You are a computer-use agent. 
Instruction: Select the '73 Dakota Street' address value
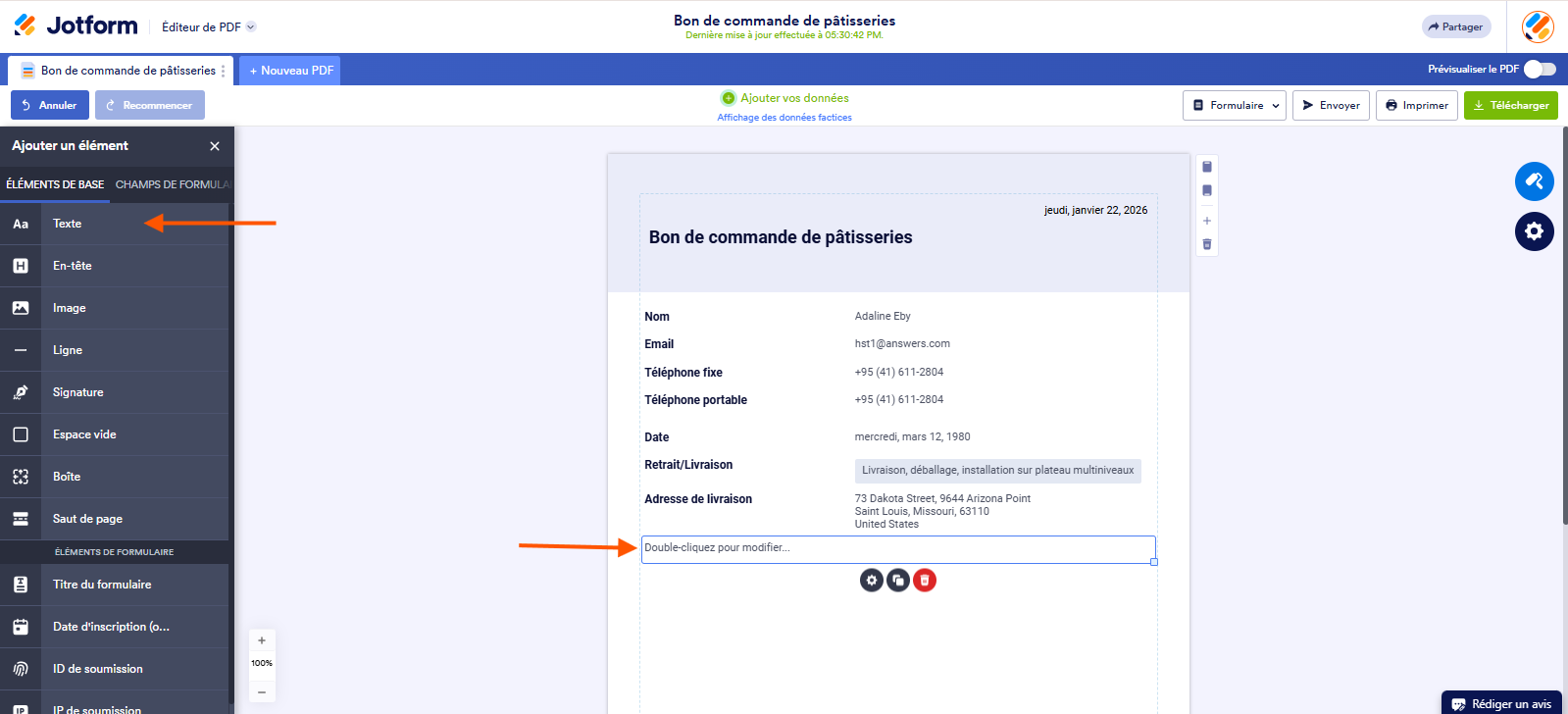942,511
